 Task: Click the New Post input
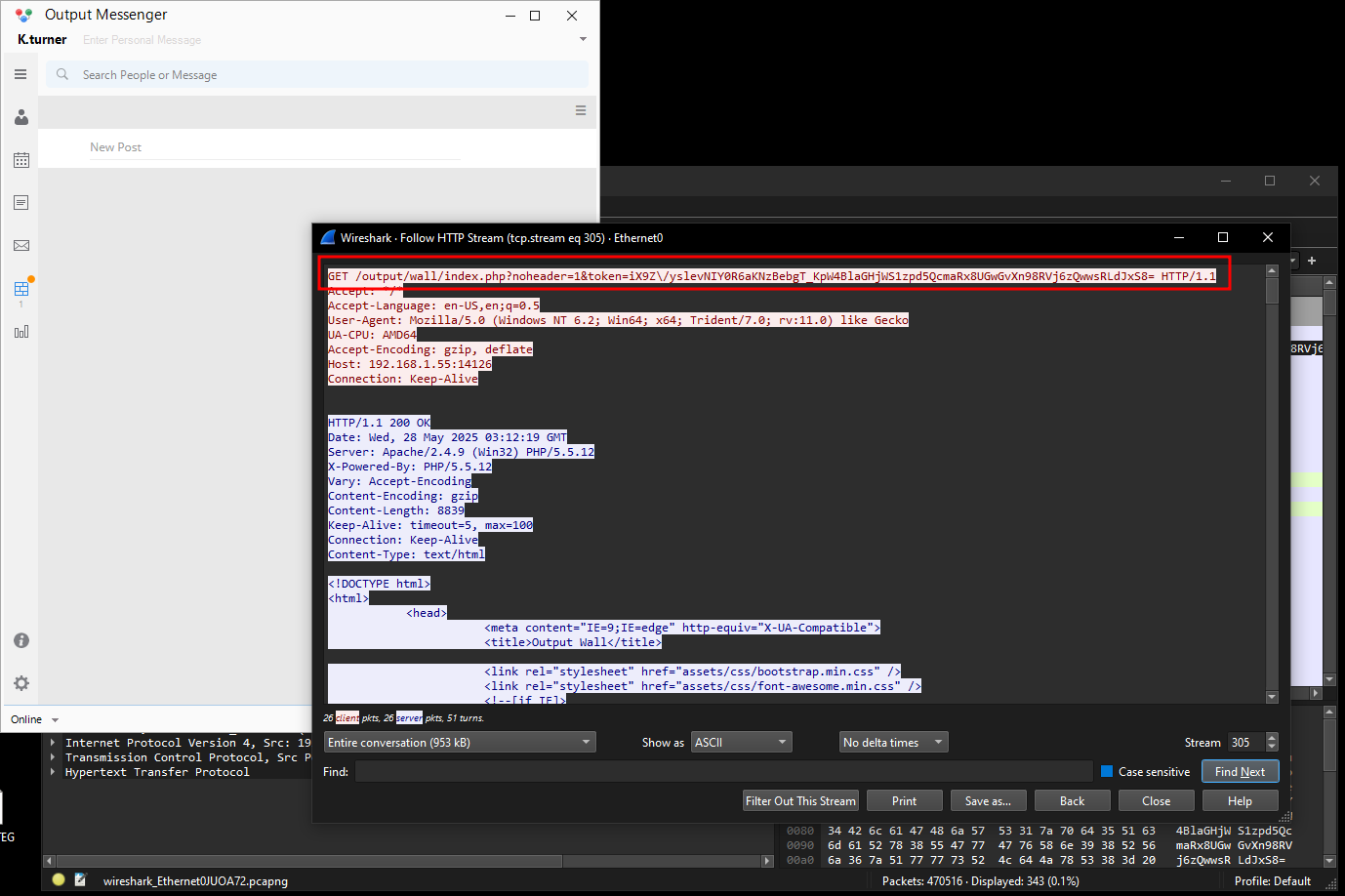pos(273,147)
